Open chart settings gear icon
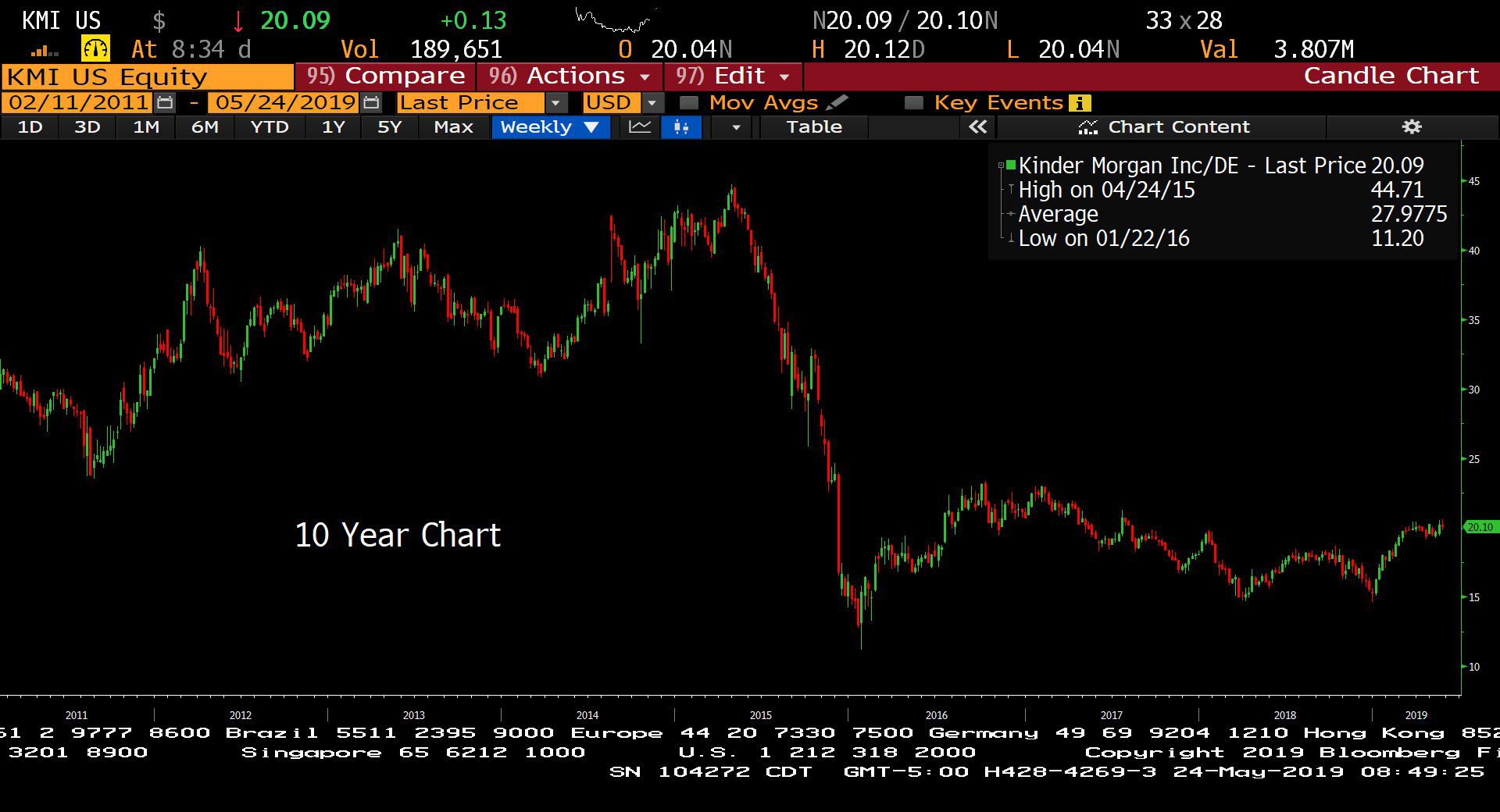The height and width of the screenshot is (812, 1500). coord(1412,126)
